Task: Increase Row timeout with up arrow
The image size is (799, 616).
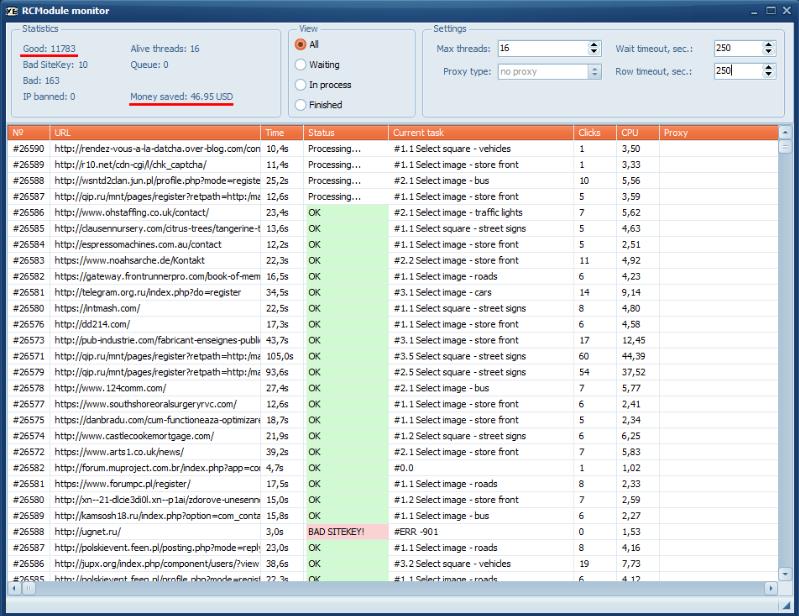Action: tap(768, 67)
